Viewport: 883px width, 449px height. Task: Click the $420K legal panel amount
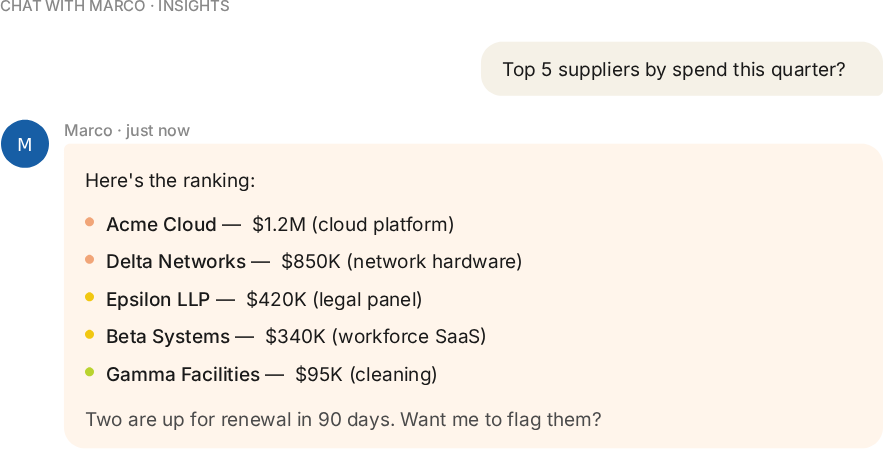coord(334,299)
